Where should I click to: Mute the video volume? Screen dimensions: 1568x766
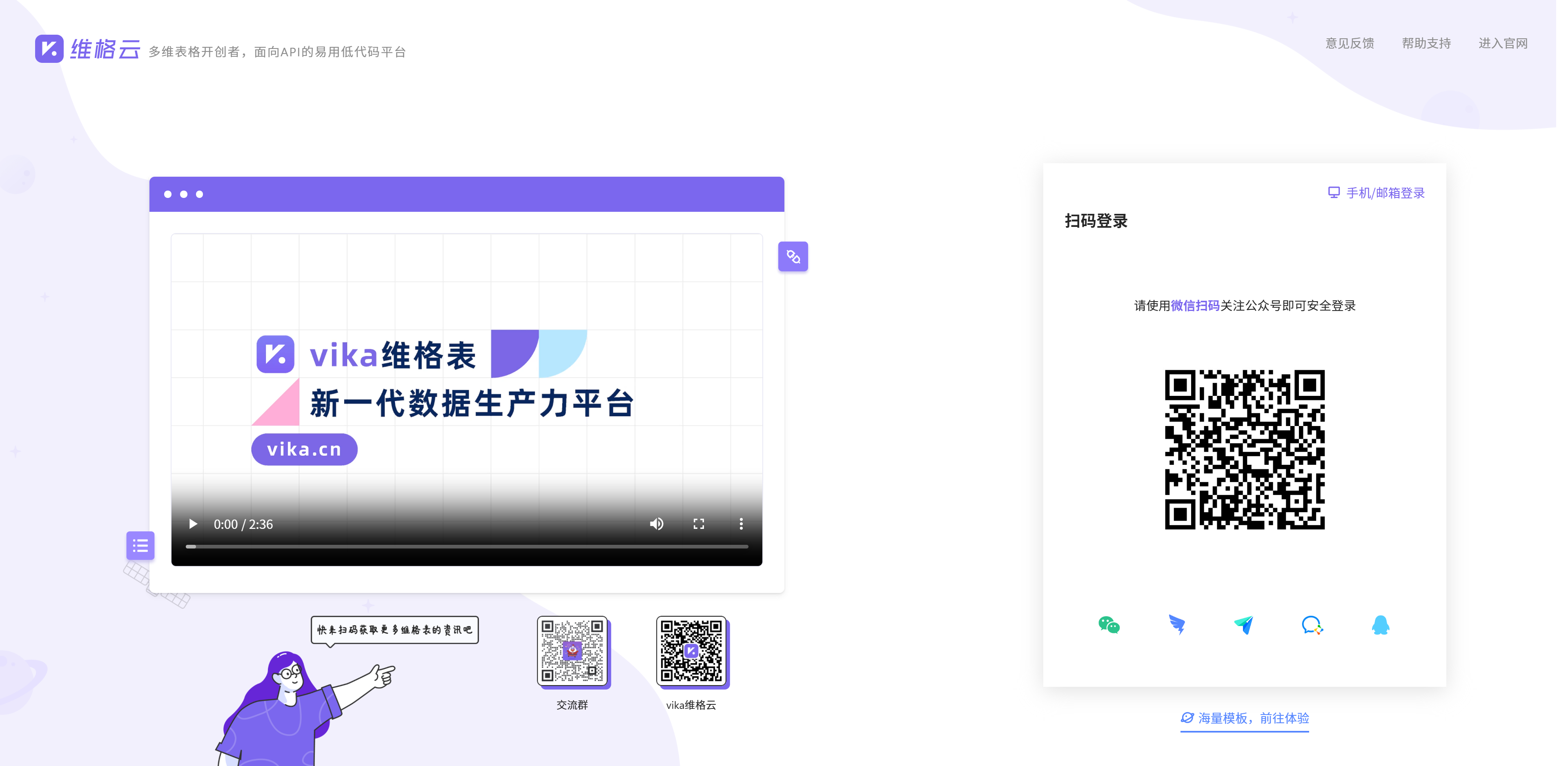tap(656, 524)
